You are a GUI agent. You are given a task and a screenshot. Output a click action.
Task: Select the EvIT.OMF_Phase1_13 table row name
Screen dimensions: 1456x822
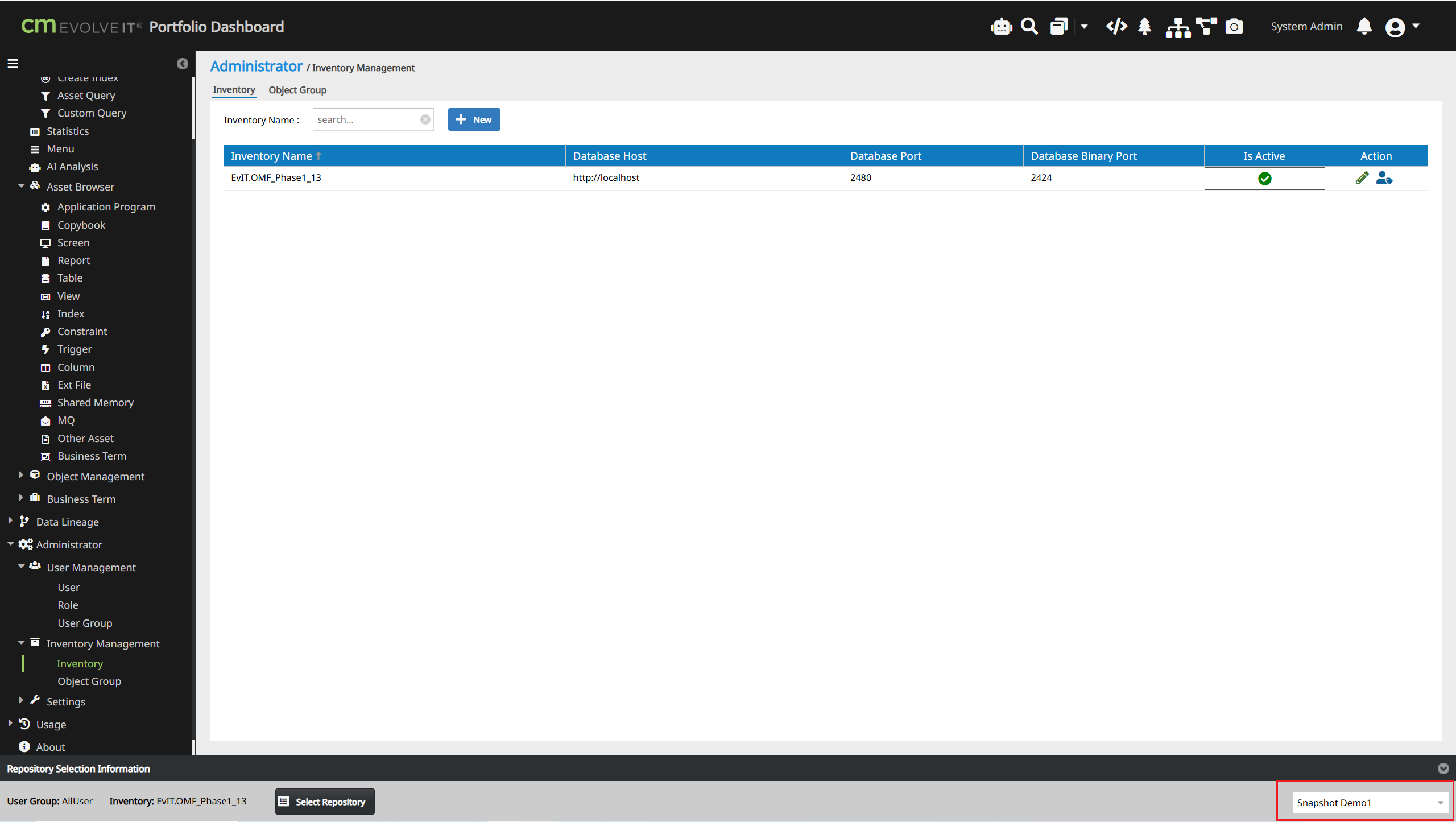pos(276,177)
